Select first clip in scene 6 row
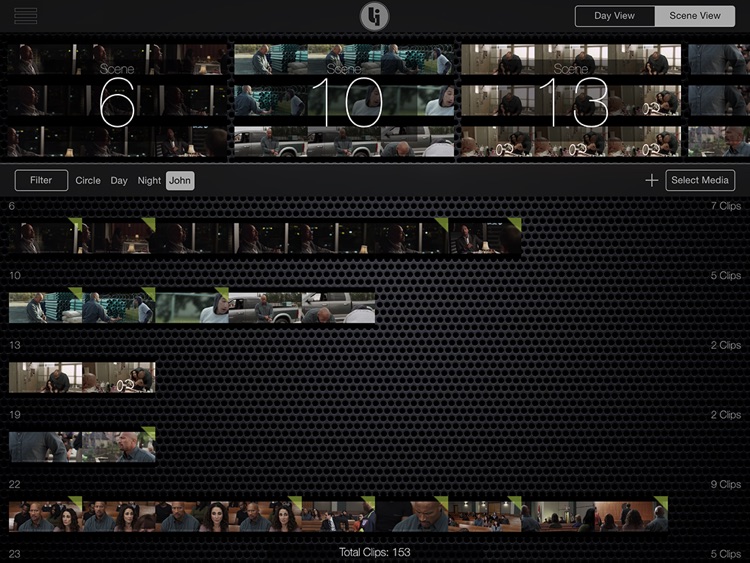 click(45, 238)
